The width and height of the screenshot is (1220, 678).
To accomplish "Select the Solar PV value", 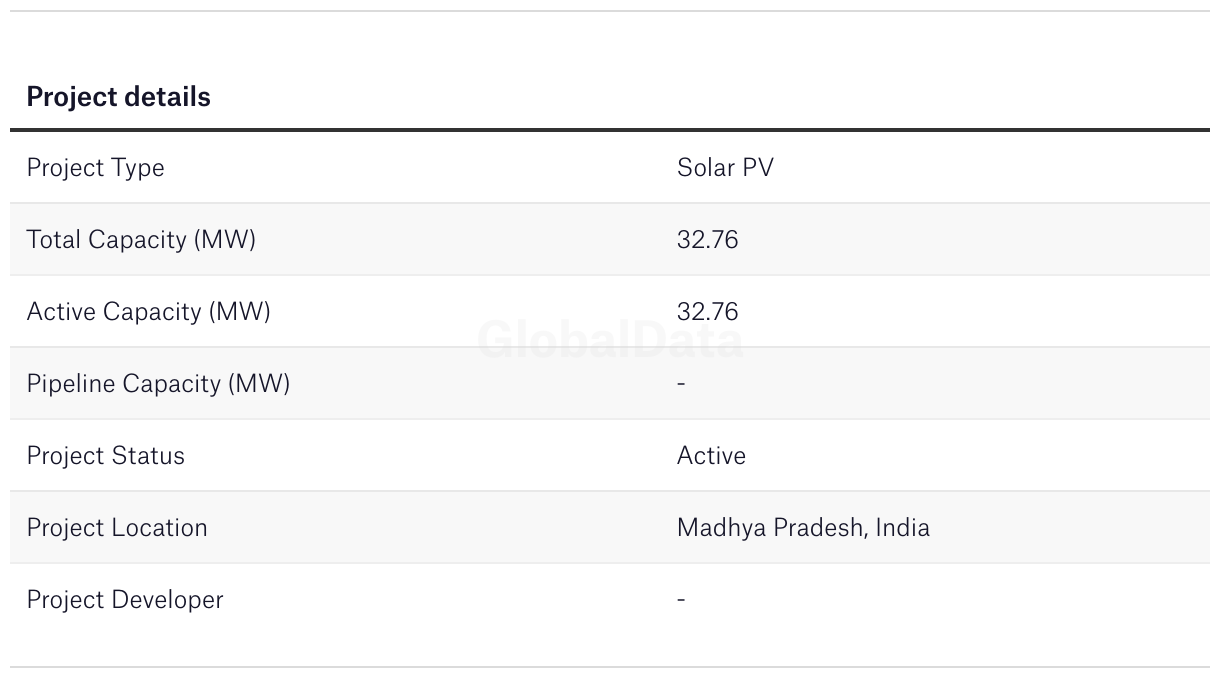I will coord(725,168).
